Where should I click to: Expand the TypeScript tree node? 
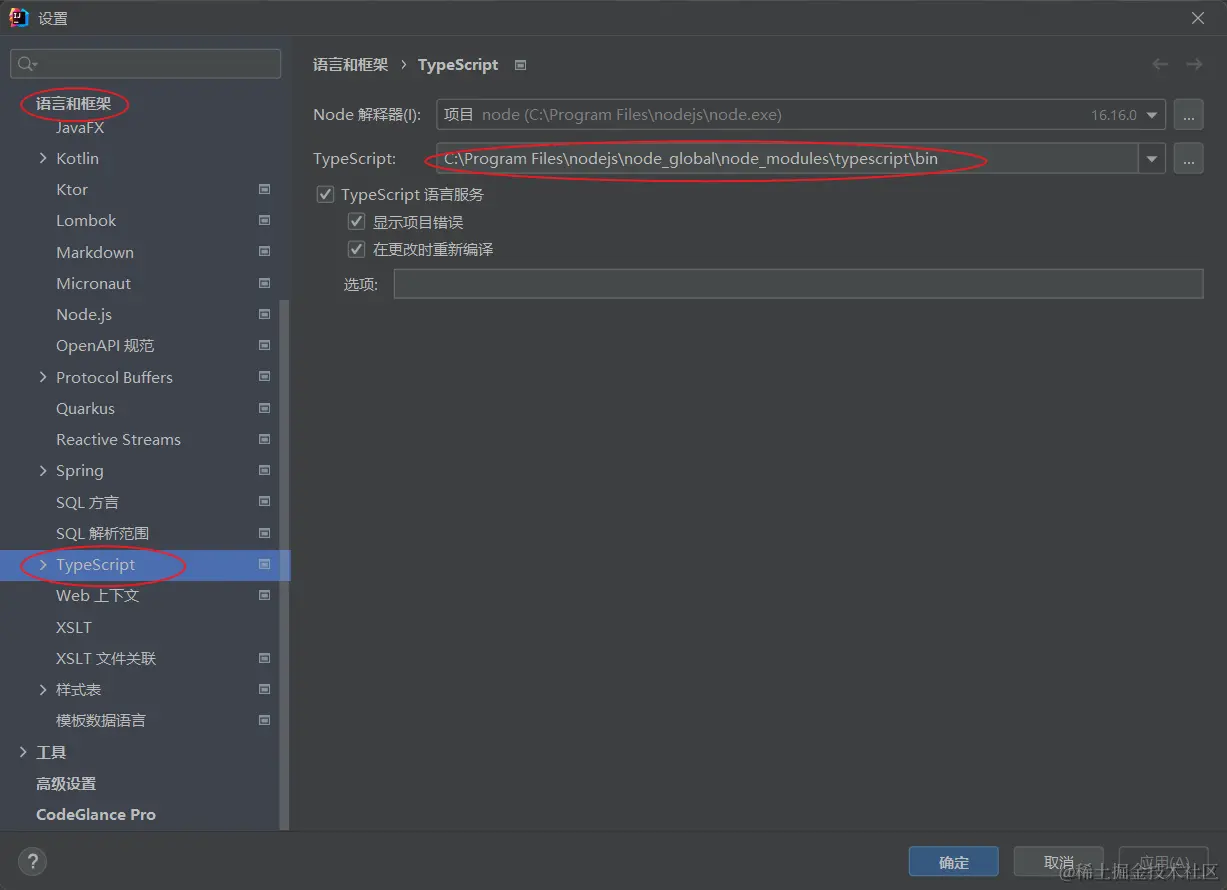coord(43,564)
